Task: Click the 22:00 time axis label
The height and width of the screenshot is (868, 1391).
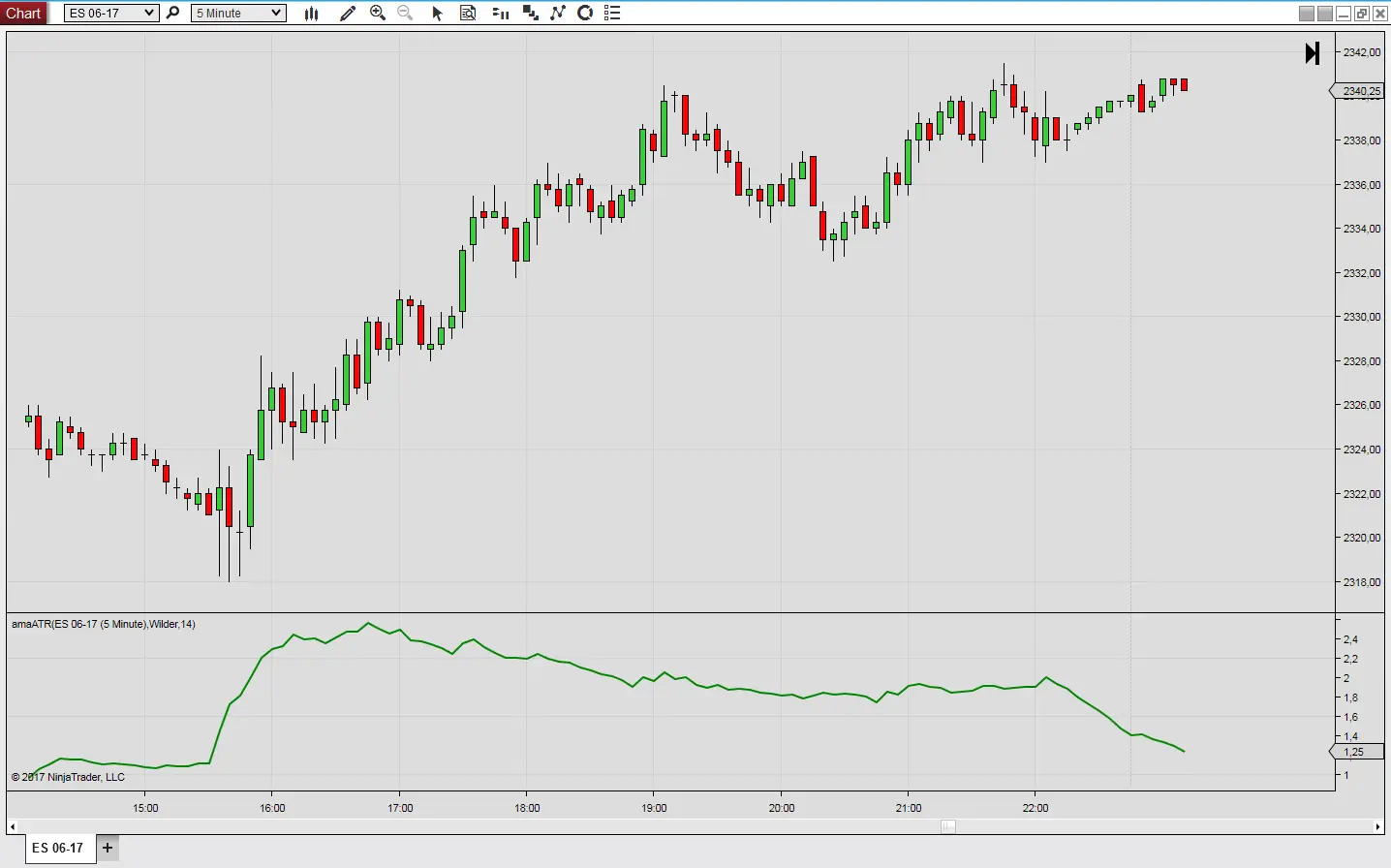Action: [1036, 808]
